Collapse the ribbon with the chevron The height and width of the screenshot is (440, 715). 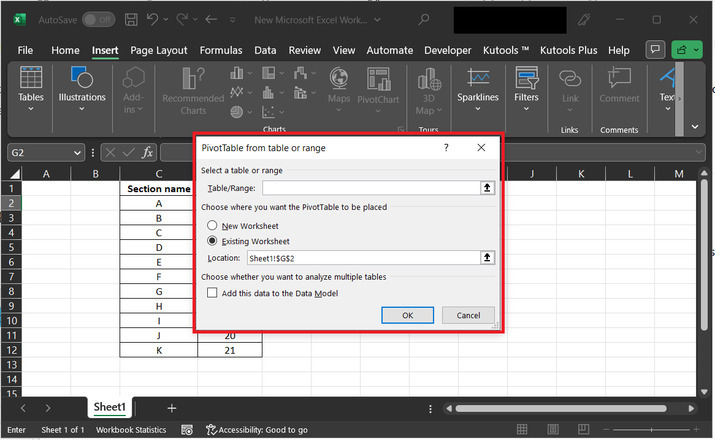(x=695, y=127)
